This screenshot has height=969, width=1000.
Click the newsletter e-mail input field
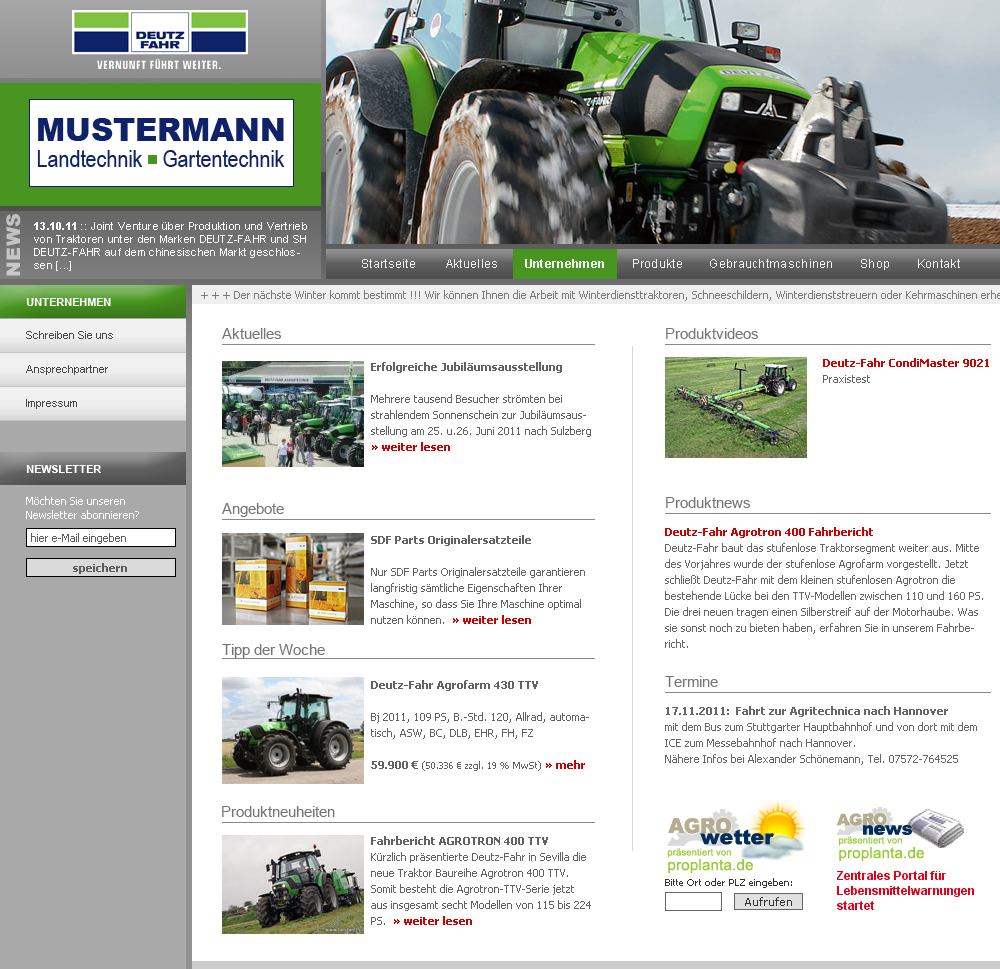tap(100, 538)
